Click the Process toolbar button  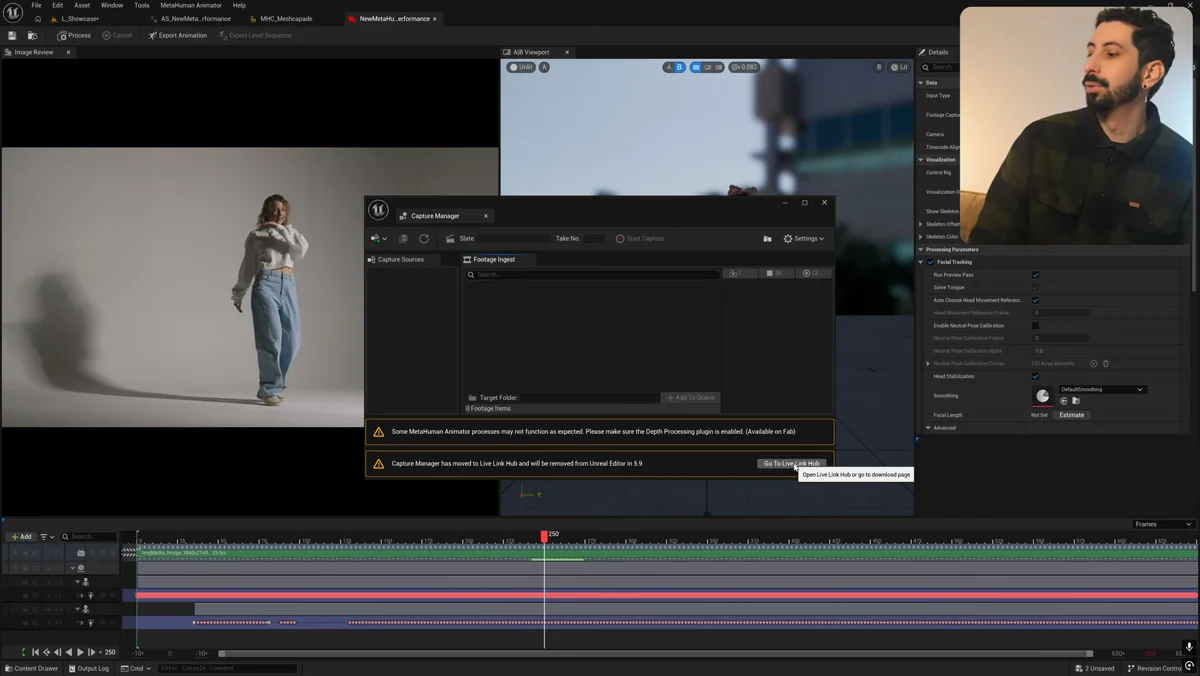point(74,35)
